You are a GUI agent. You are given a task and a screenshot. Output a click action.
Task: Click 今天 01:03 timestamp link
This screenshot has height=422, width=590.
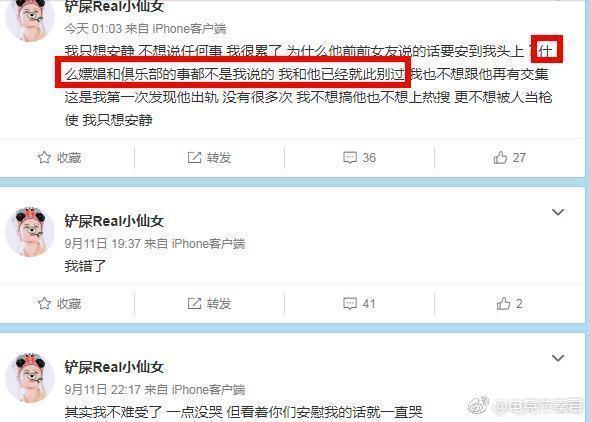pos(93,29)
